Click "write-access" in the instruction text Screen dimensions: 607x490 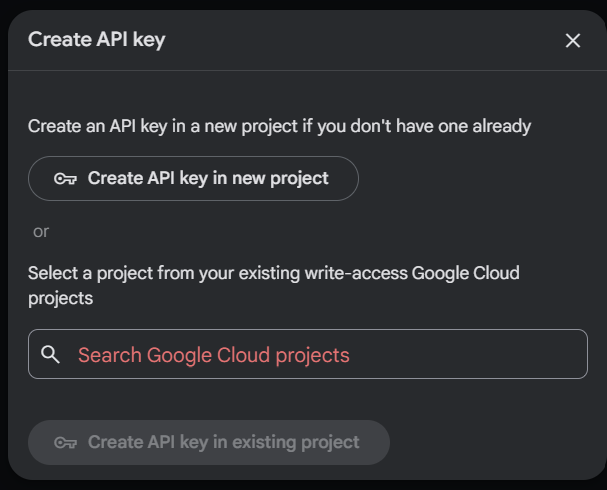358,273
